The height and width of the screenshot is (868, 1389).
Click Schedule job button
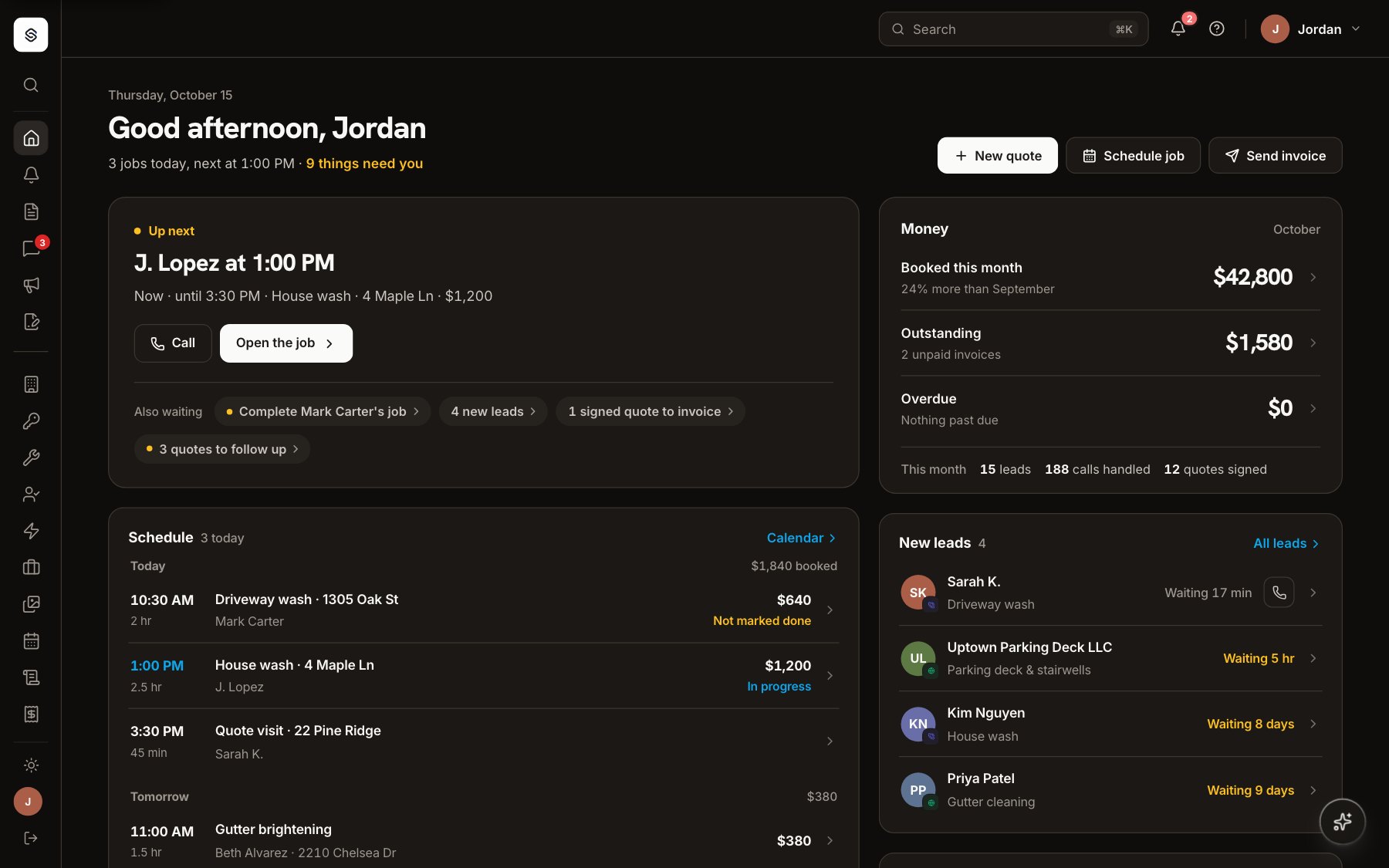coord(1133,156)
